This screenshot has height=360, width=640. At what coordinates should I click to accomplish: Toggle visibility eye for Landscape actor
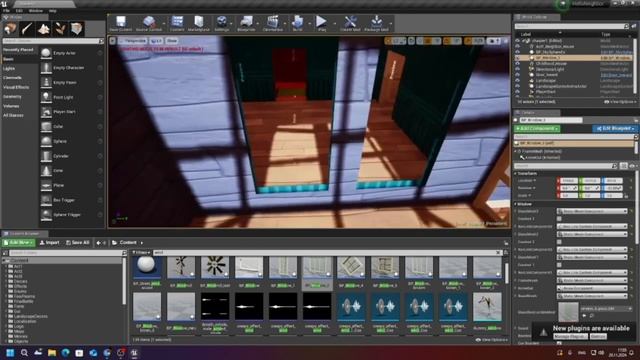518,81
